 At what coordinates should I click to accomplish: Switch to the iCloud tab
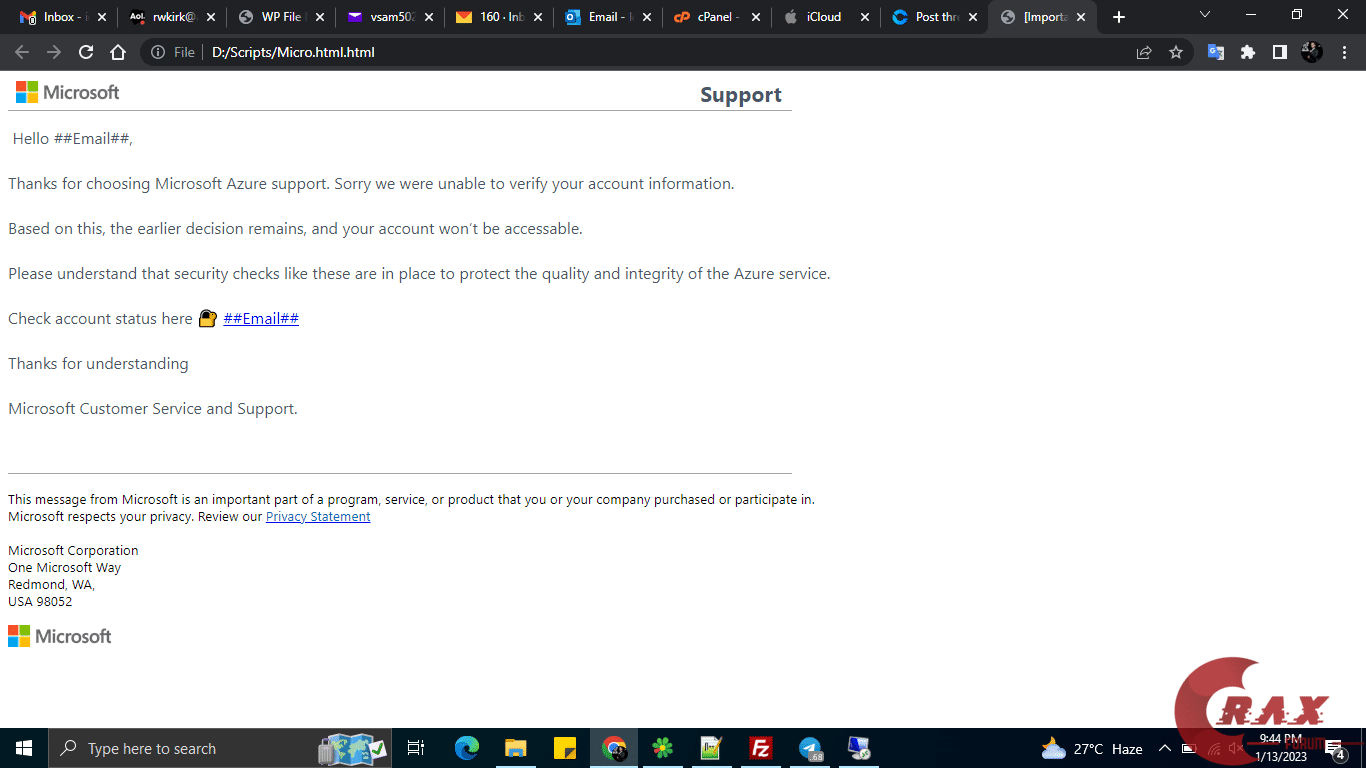point(824,17)
